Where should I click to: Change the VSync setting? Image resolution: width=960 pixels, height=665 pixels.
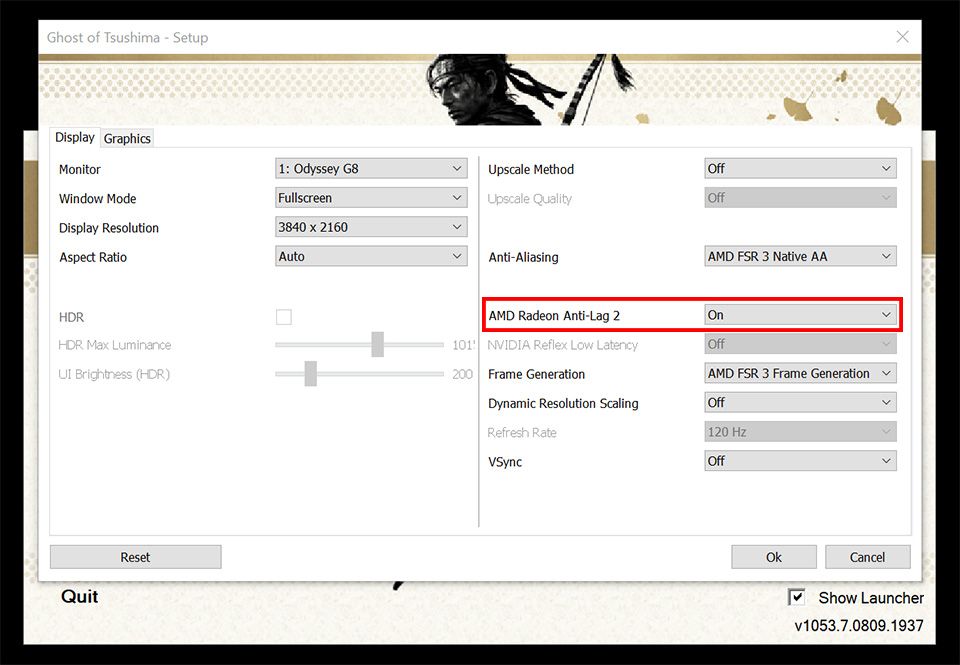(x=800, y=461)
